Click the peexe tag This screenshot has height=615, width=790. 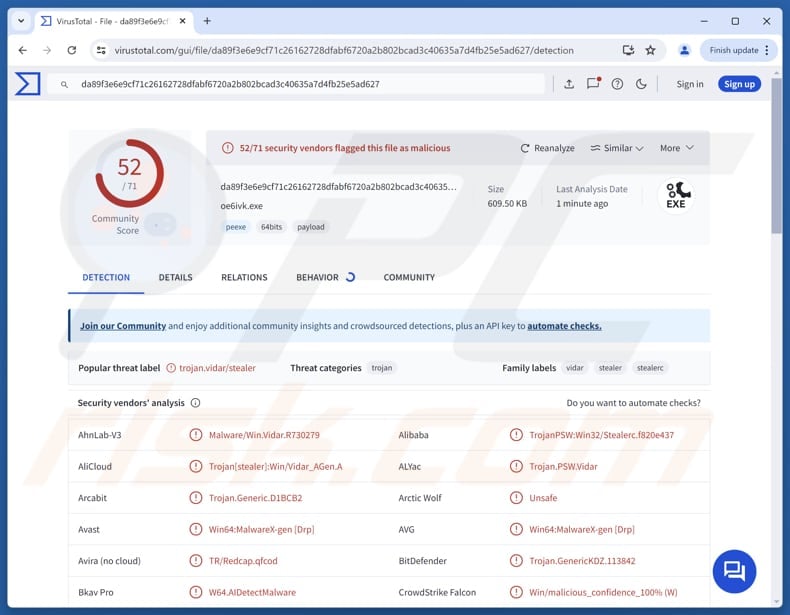click(x=236, y=227)
